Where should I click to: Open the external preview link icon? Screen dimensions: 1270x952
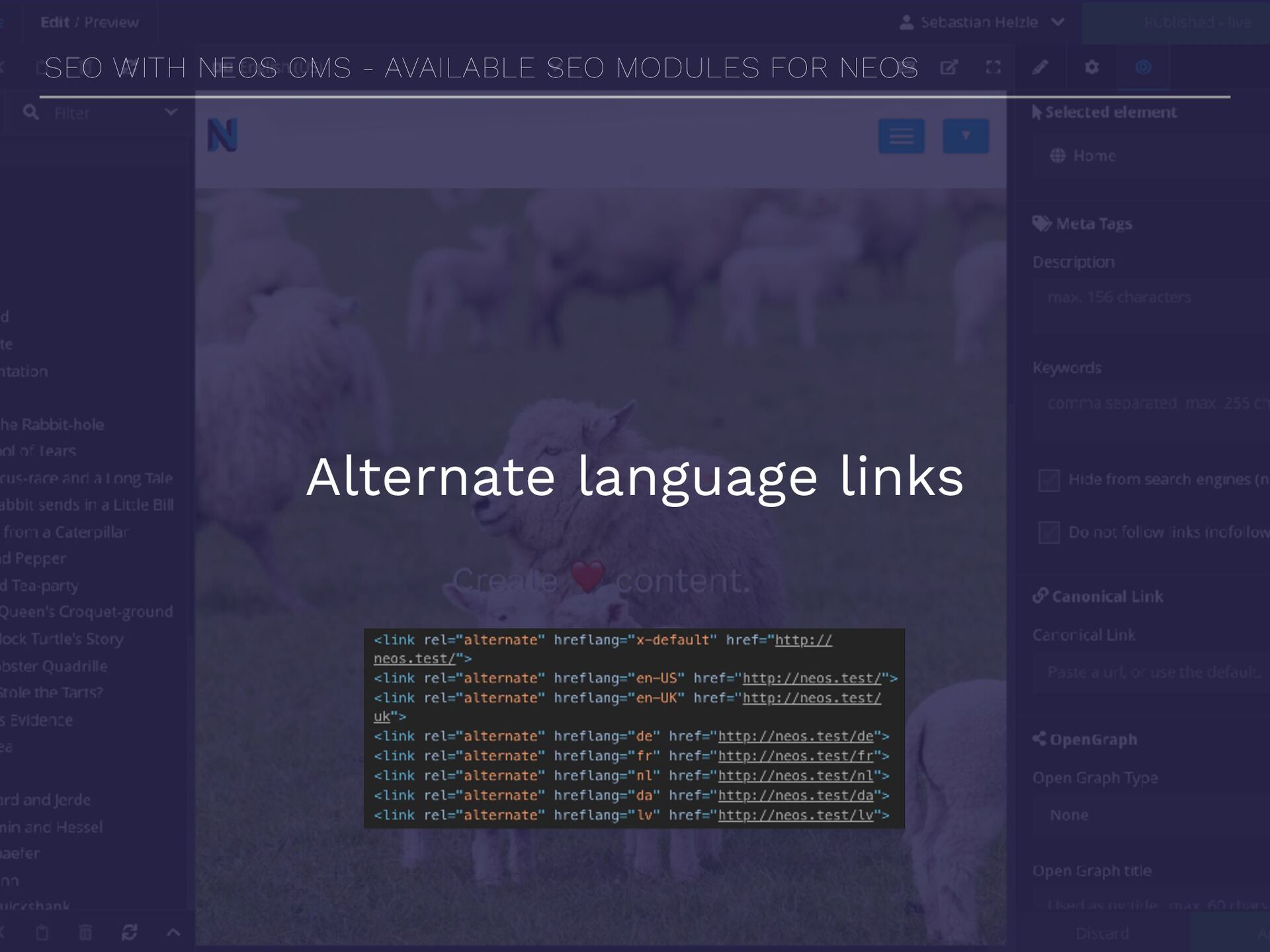point(949,67)
